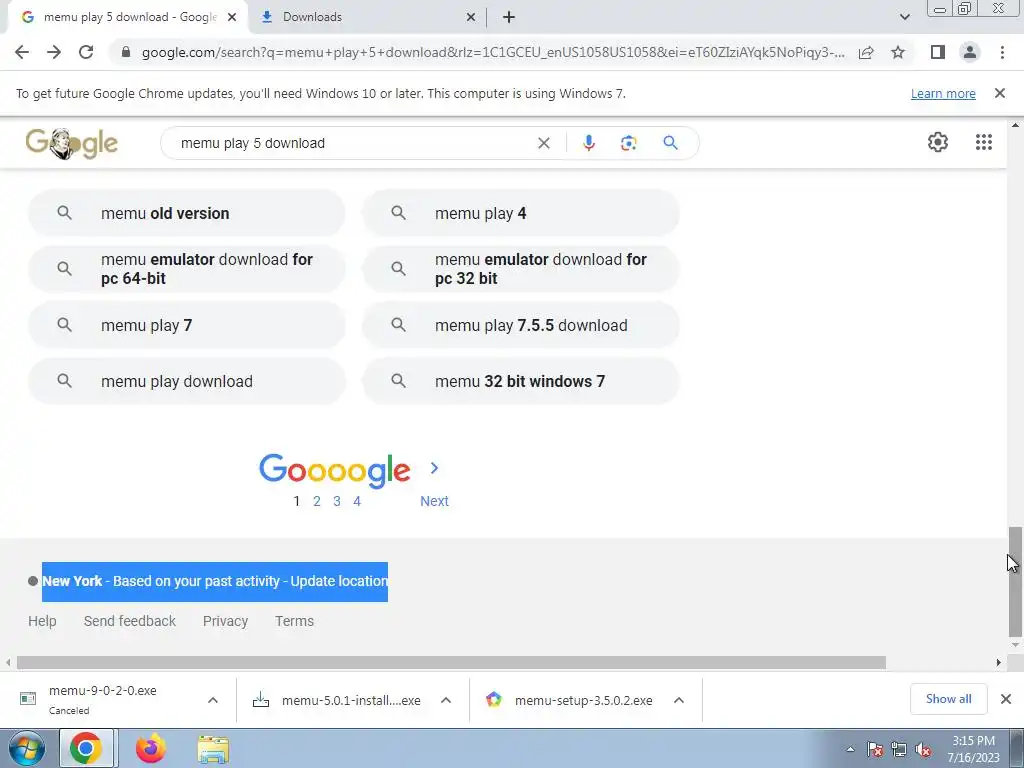Go to results page 2

click(x=317, y=501)
